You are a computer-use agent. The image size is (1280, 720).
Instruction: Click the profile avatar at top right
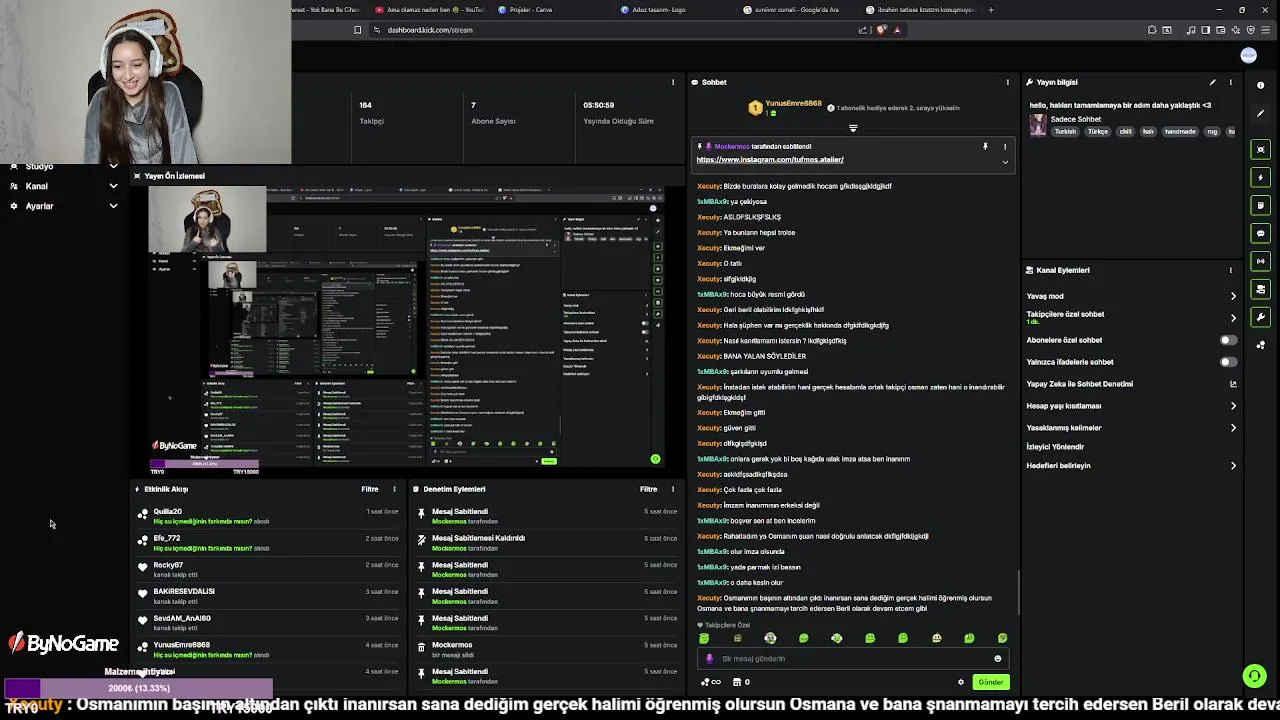(1248, 55)
